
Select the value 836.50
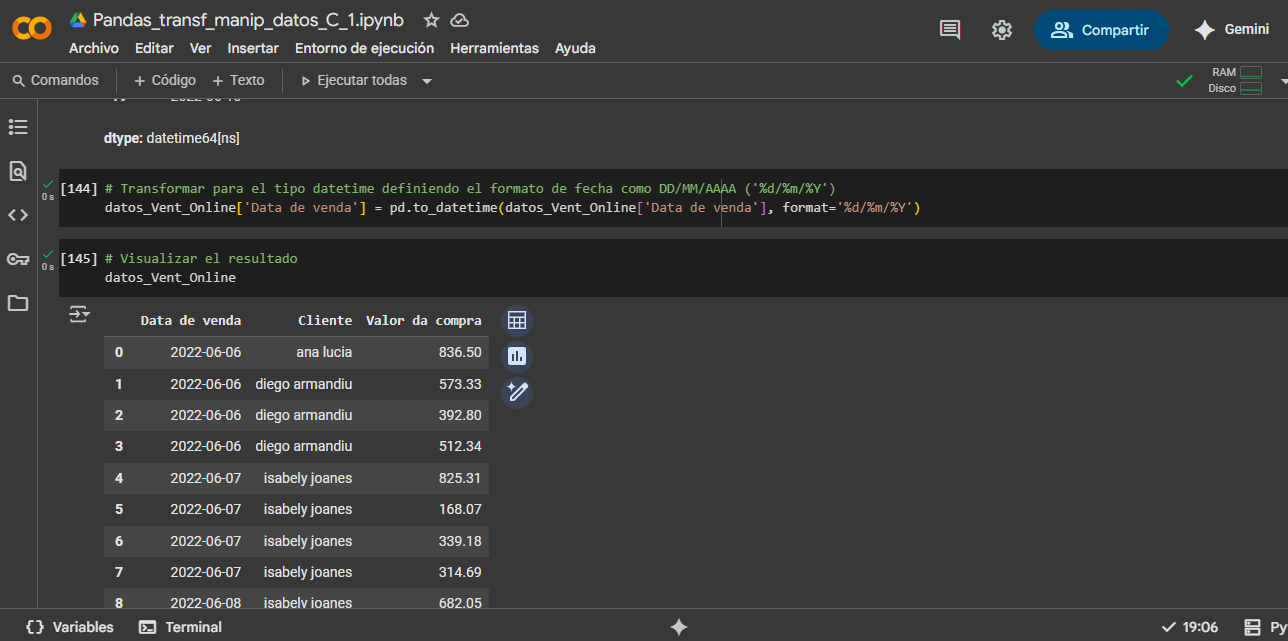pos(460,352)
